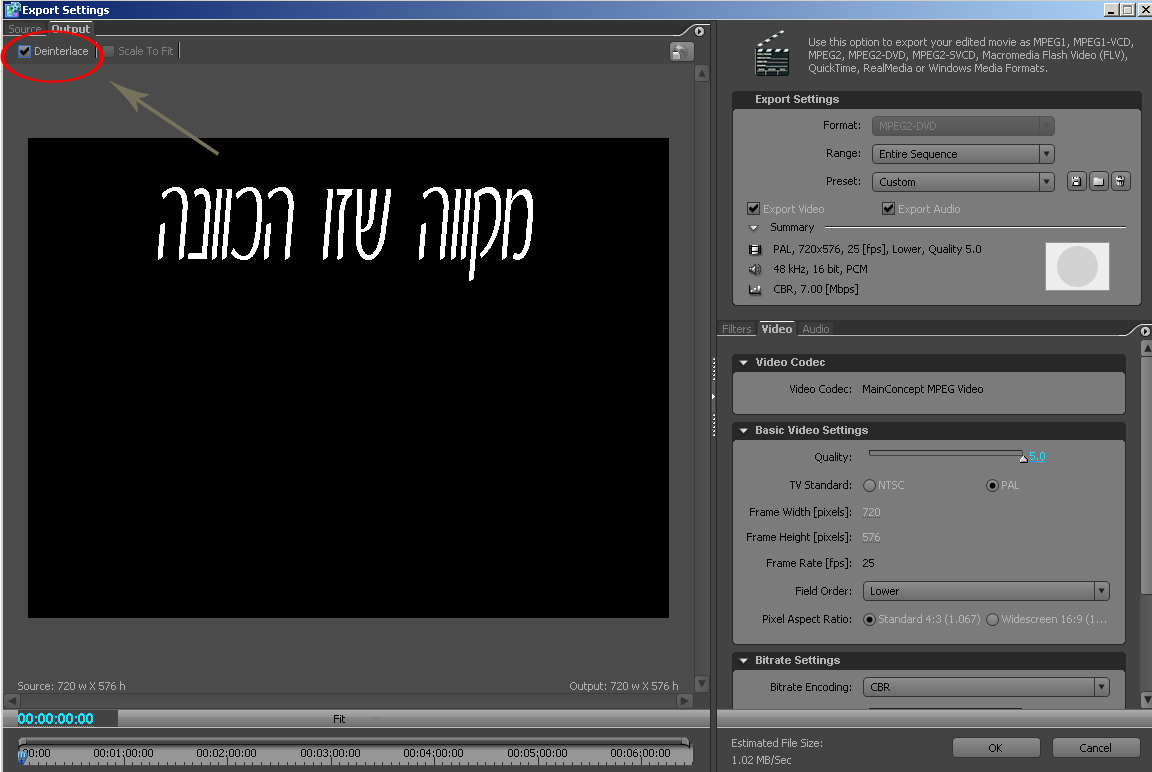
Task: Click '48 kHz, 16 bit, PCM' summary text
Action: tap(820, 270)
